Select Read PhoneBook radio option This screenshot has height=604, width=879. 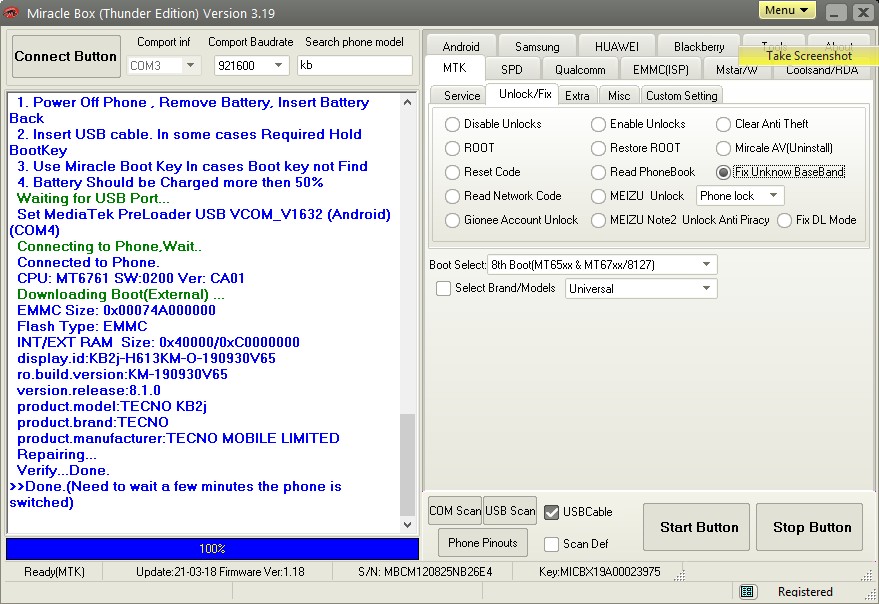(x=598, y=172)
